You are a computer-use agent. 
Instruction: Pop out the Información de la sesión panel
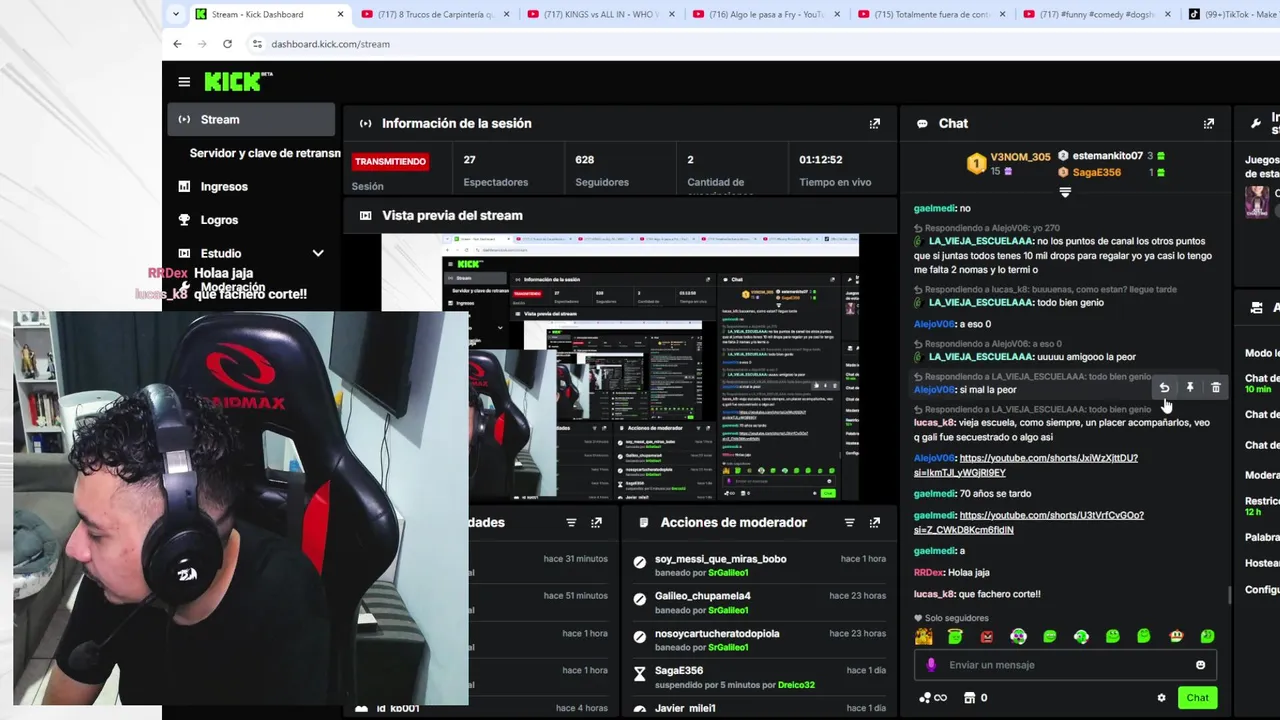click(x=875, y=123)
